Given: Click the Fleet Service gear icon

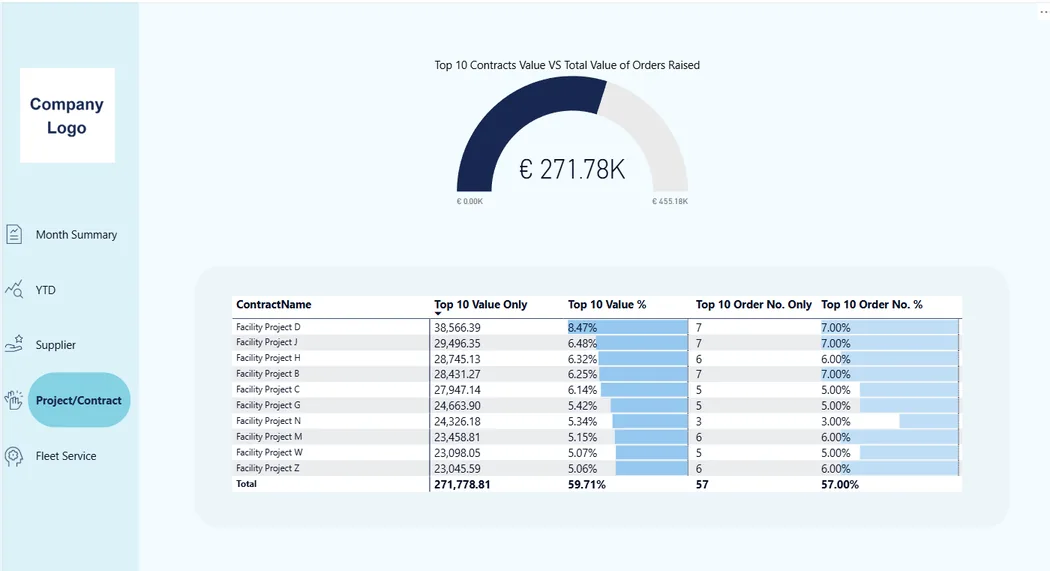Looking at the screenshot, I should [14, 456].
